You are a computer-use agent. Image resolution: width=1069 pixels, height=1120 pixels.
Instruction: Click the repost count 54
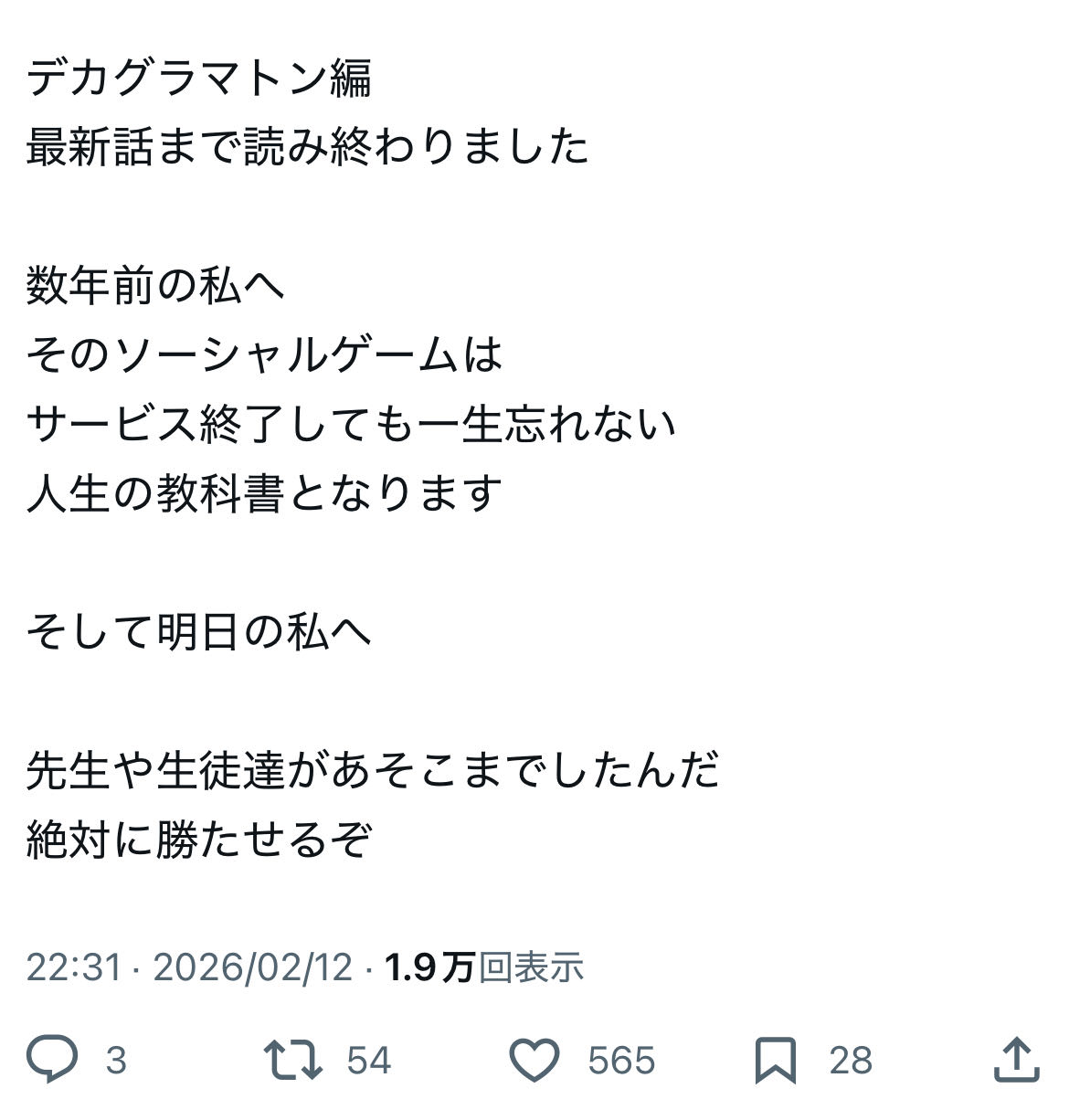[369, 1061]
